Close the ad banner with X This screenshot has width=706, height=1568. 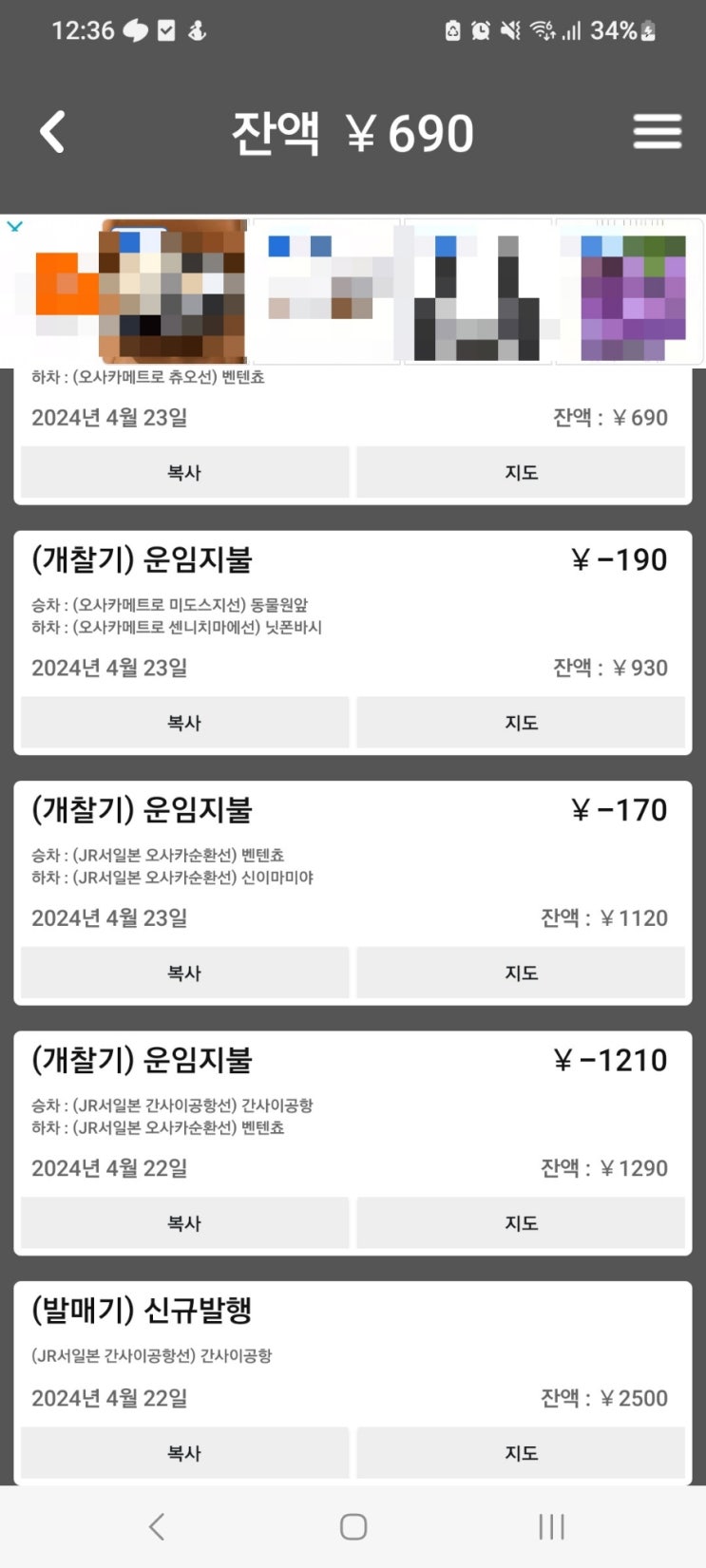pos(14,227)
